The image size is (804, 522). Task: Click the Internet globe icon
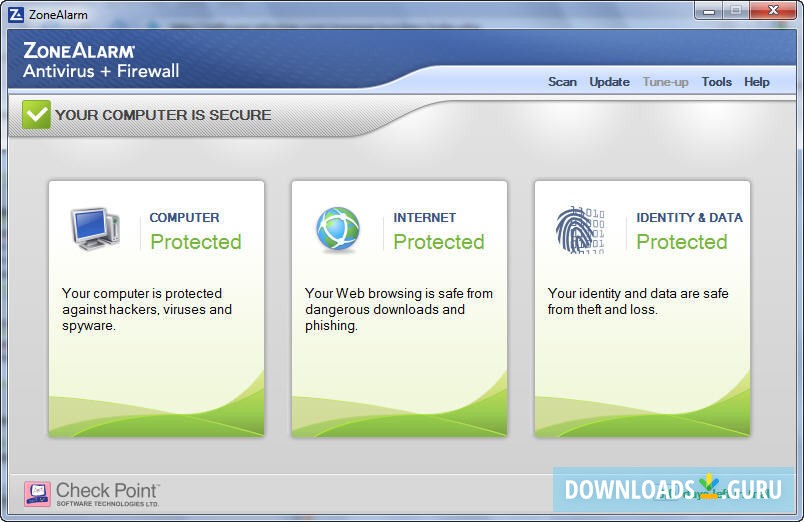[x=338, y=229]
